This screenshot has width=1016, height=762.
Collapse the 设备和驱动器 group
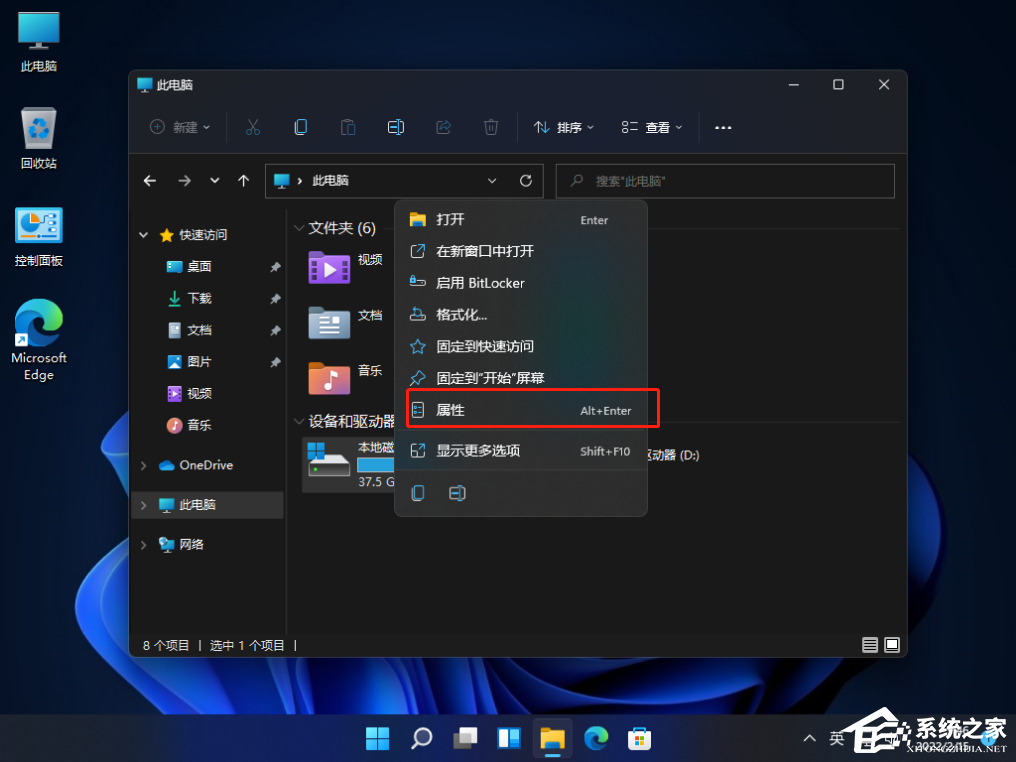pos(299,422)
